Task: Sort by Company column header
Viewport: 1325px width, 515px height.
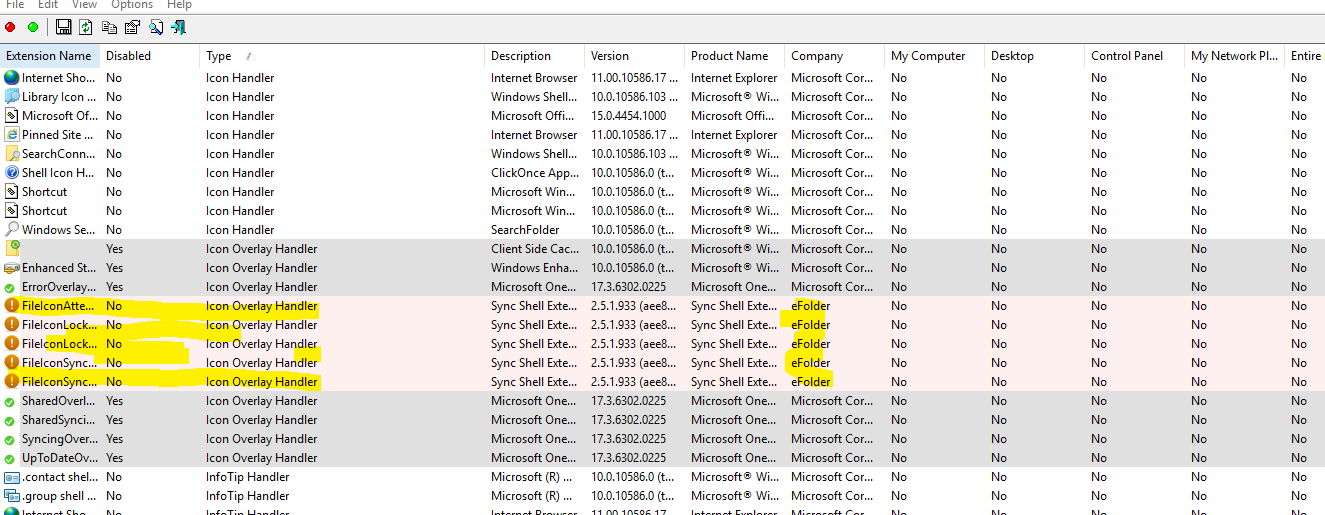Action: coord(835,56)
